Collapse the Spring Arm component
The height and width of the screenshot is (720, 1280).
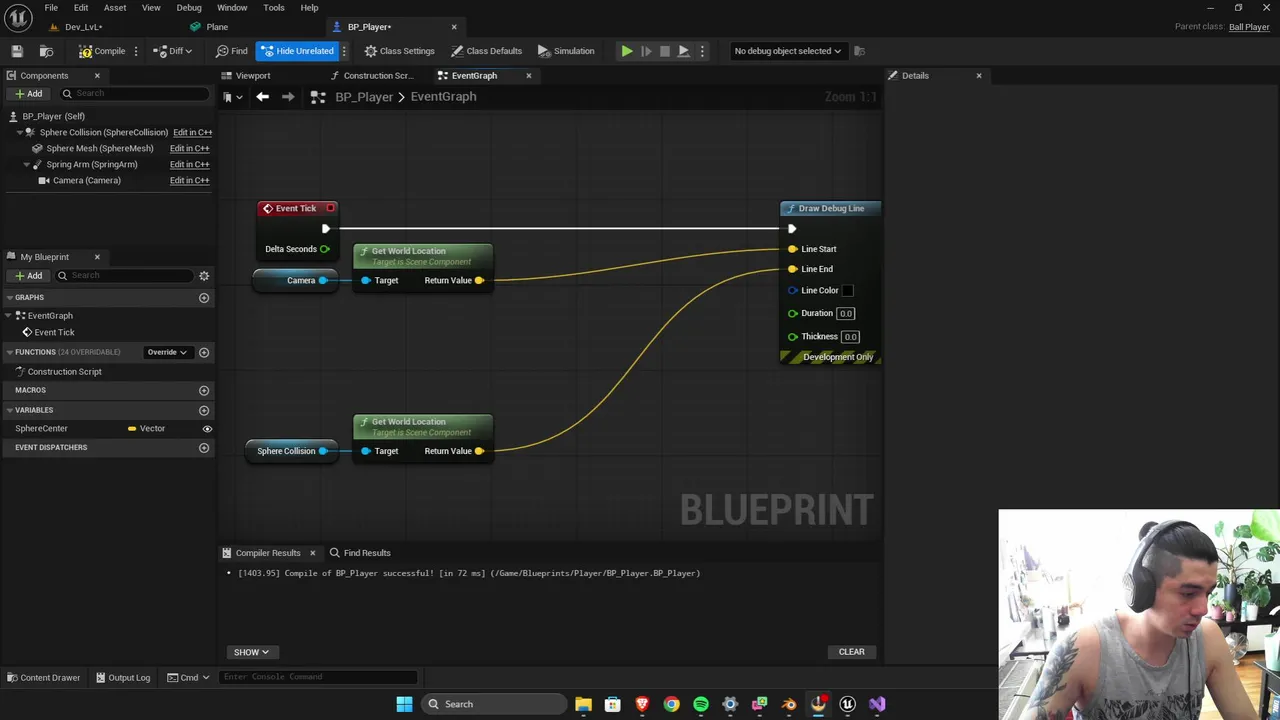28,164
